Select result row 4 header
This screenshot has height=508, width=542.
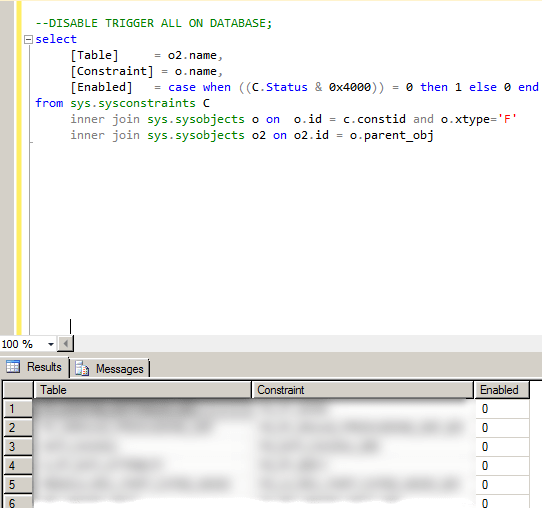(18, 466)
